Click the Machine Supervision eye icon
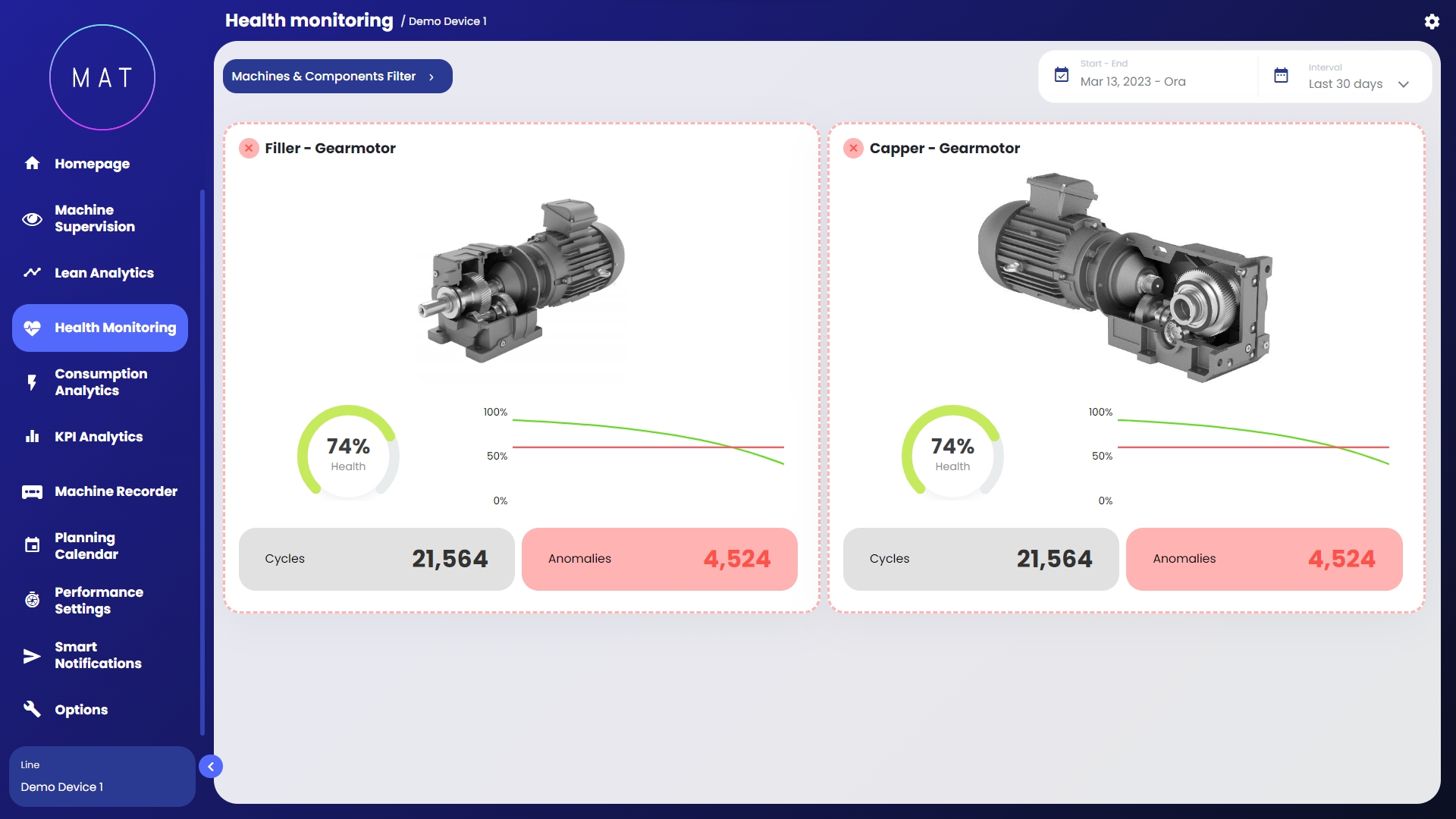The width and height of the screenshot is (1456, 819). tap(32, 219)
